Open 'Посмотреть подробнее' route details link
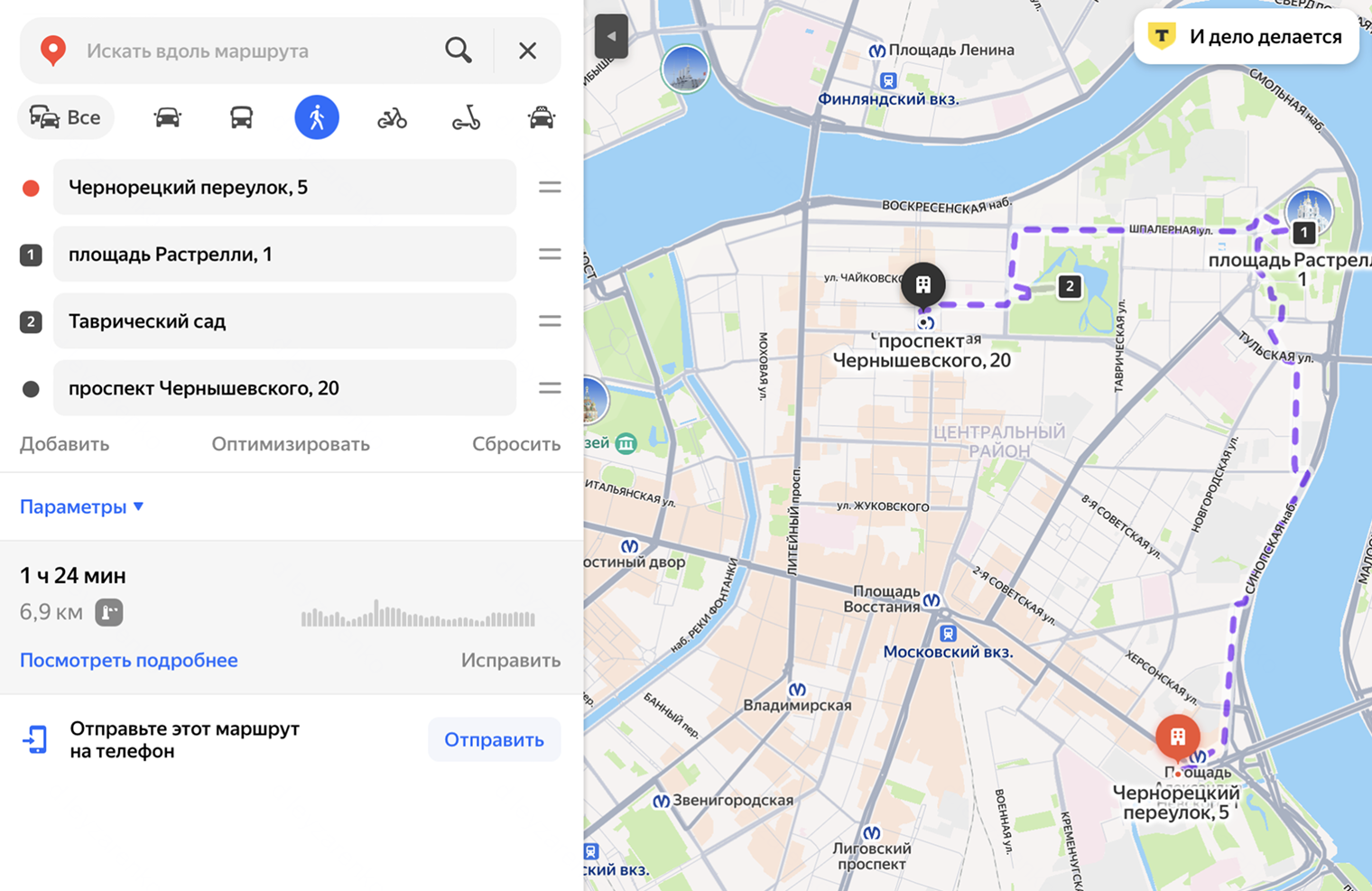This screenshot has width=1372, height=891. coord(129,660)
